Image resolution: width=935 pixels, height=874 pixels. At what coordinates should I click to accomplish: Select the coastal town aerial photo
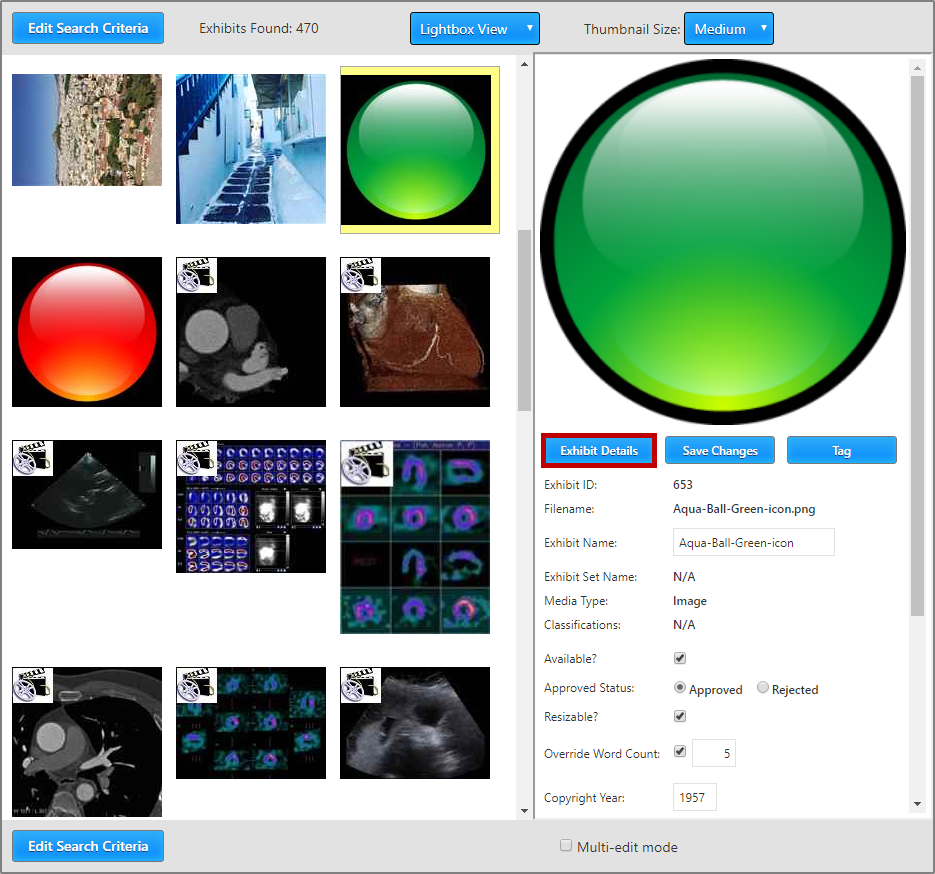pyautogui.click(x=87, y=130)
